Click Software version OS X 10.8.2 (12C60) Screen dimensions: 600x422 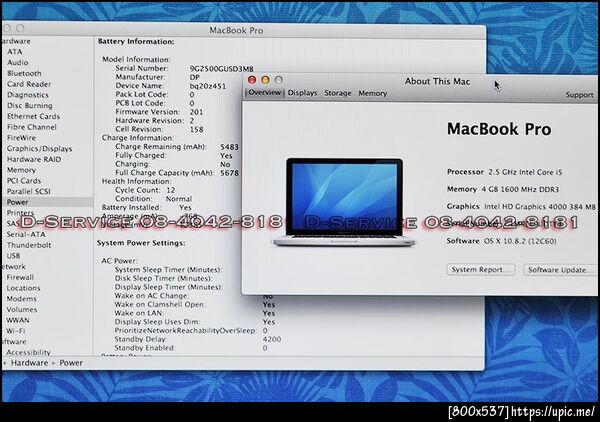520,241
